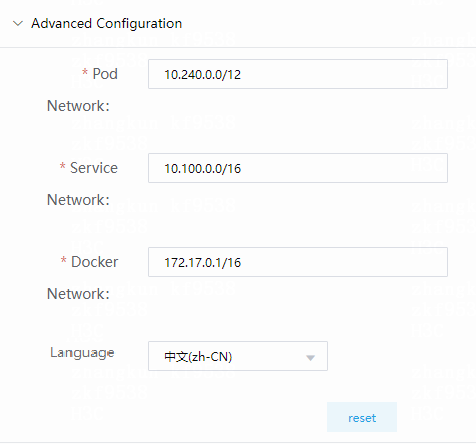The height and width of the screenshot is (444, 476).
Task: Click the Docker field label
Action: coord(94,262)
